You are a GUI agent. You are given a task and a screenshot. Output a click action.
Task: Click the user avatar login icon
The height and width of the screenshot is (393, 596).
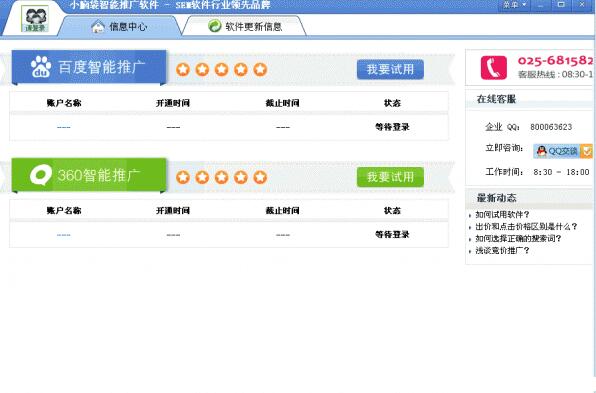pyautogui.click(x=35, y=18)
